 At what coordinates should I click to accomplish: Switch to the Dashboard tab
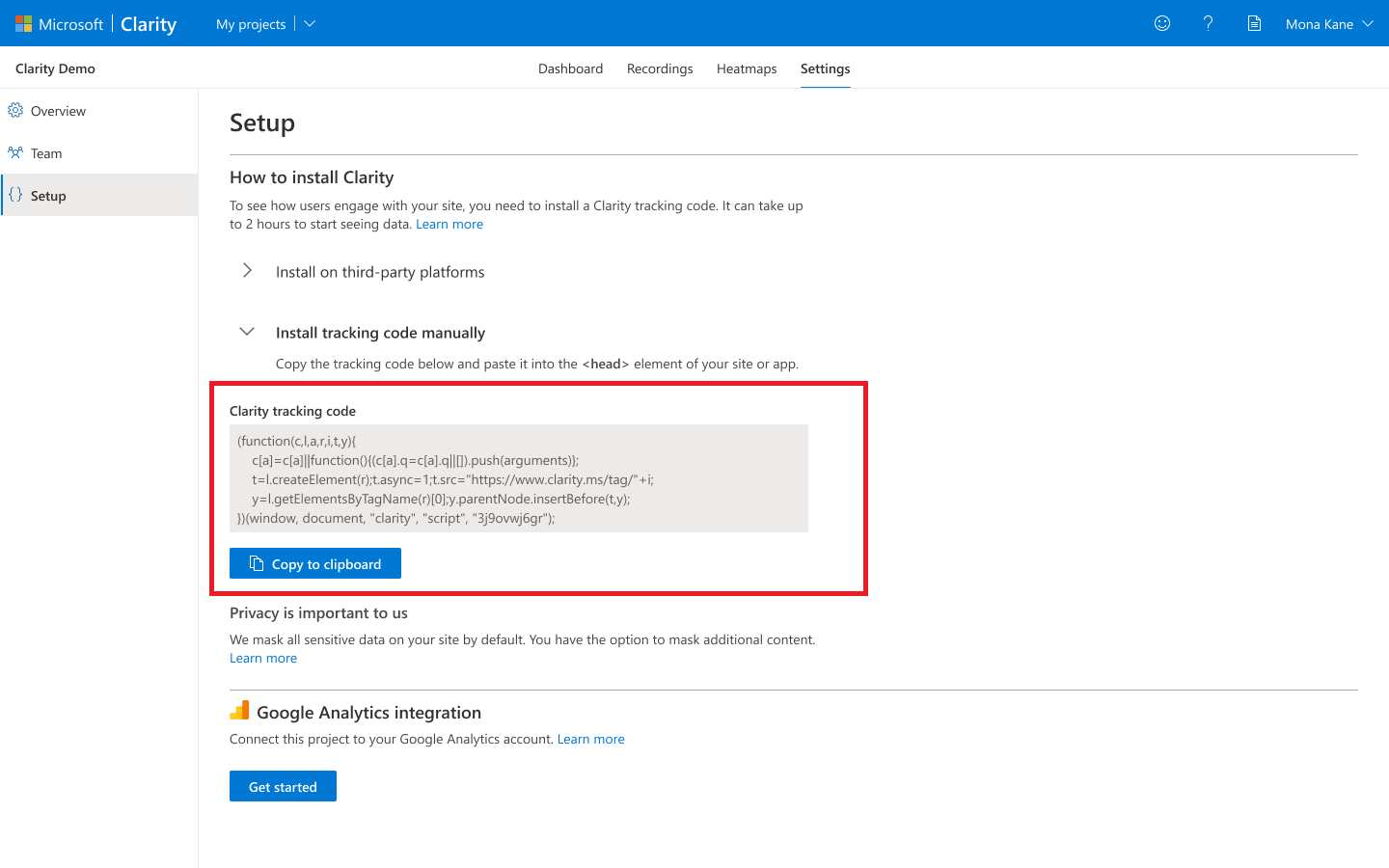[570, 68]
